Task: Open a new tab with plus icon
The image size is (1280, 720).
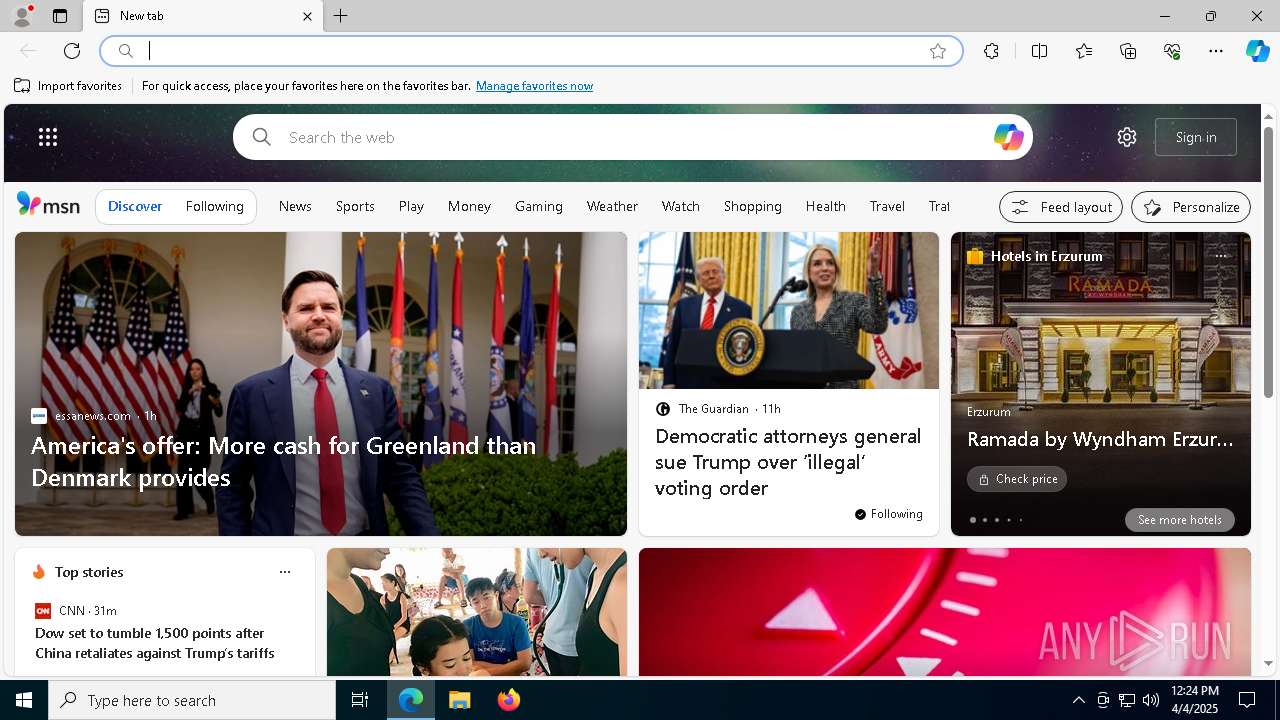Action: click(341, 16)
